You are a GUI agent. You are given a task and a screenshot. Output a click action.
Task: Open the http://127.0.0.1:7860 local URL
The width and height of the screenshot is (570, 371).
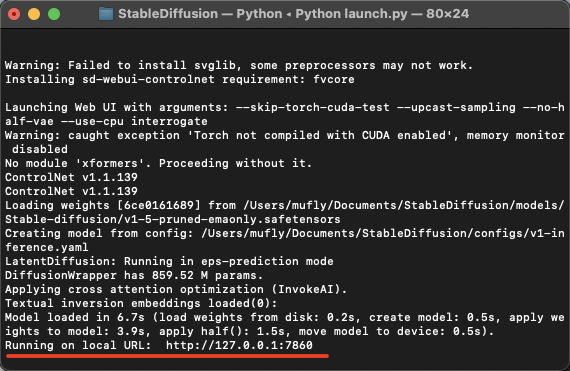pyautogui.click(x=239, y=345)
